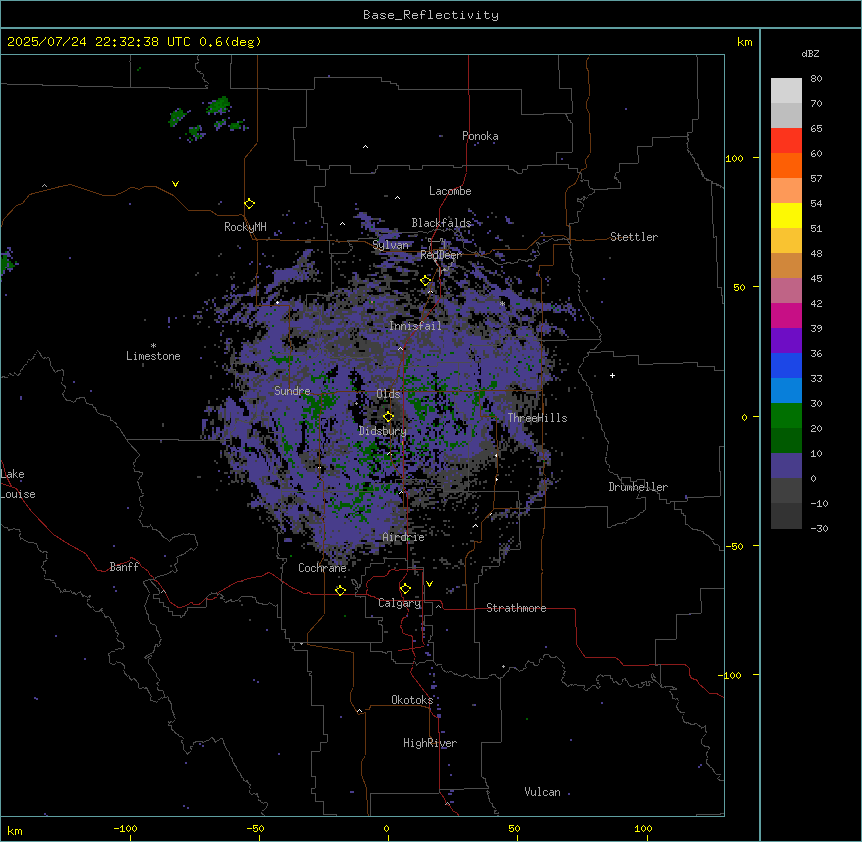Select the blue 33-36 dBZ legend swatch

point(786,365)
